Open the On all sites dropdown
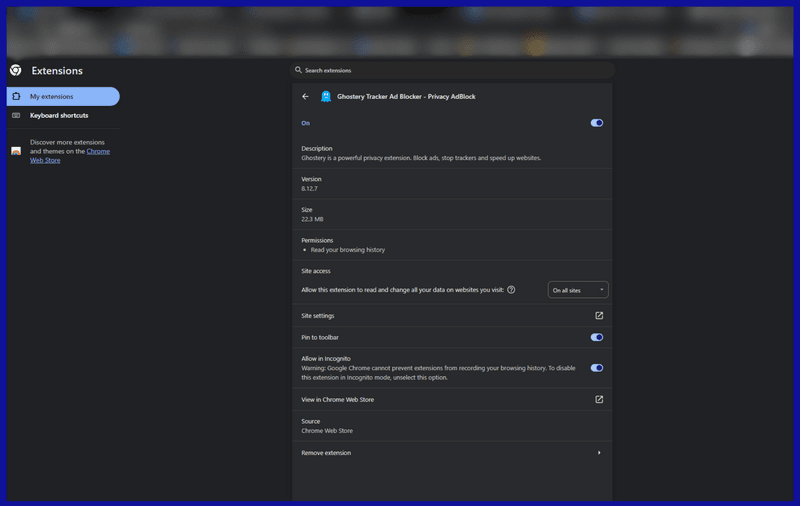 (x=579, y=290)
